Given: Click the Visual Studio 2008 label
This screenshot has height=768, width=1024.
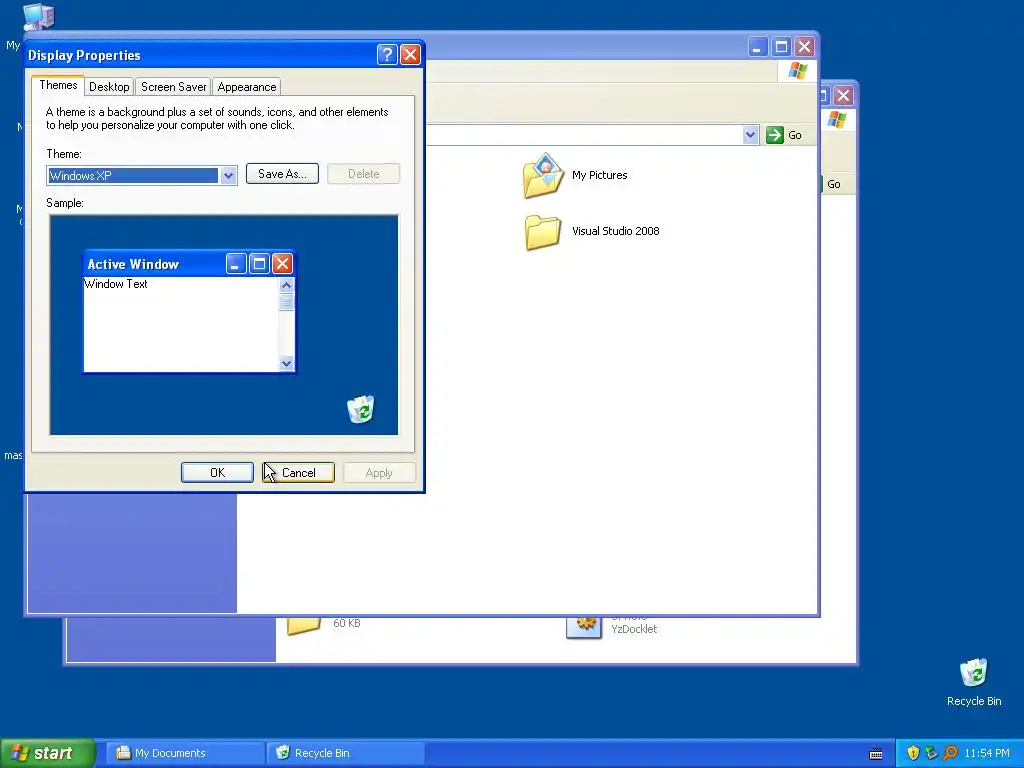Looking at the screenshot, I should pyautogui.click(x=616, y=231).
